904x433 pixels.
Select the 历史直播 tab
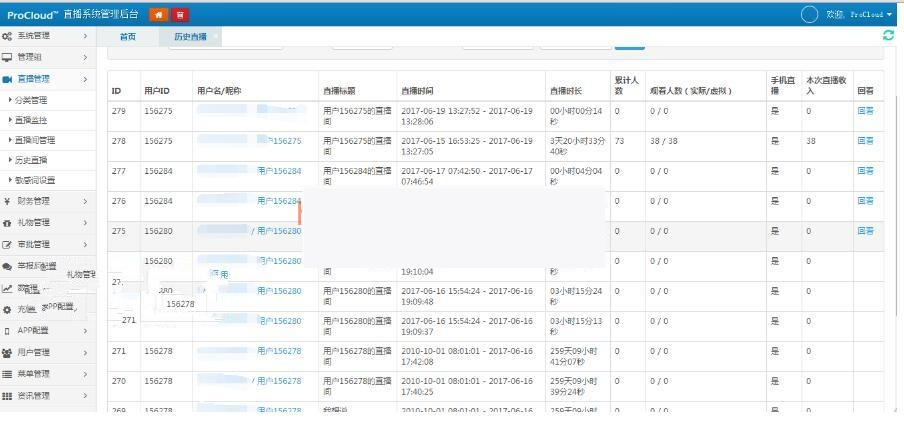190,37
